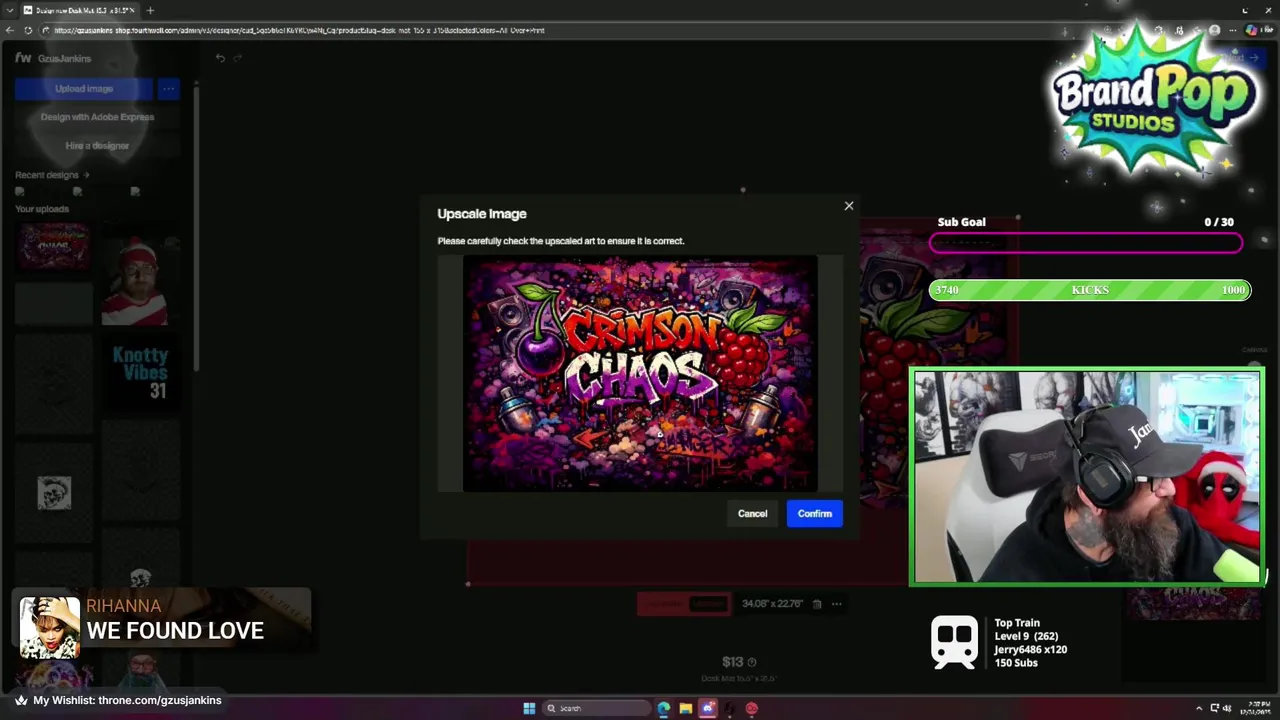
Task: Open the Discord taskbar icon
Action: 708,708
